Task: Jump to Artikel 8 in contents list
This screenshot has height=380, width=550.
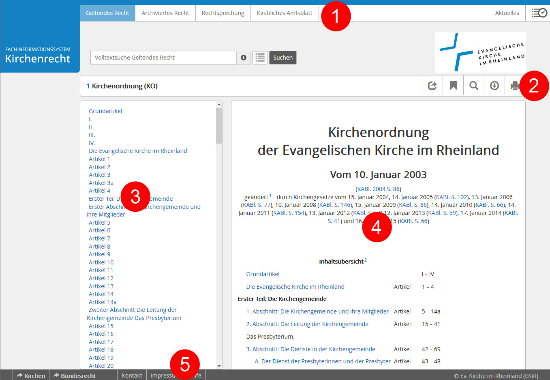Action: coord(99,246)
